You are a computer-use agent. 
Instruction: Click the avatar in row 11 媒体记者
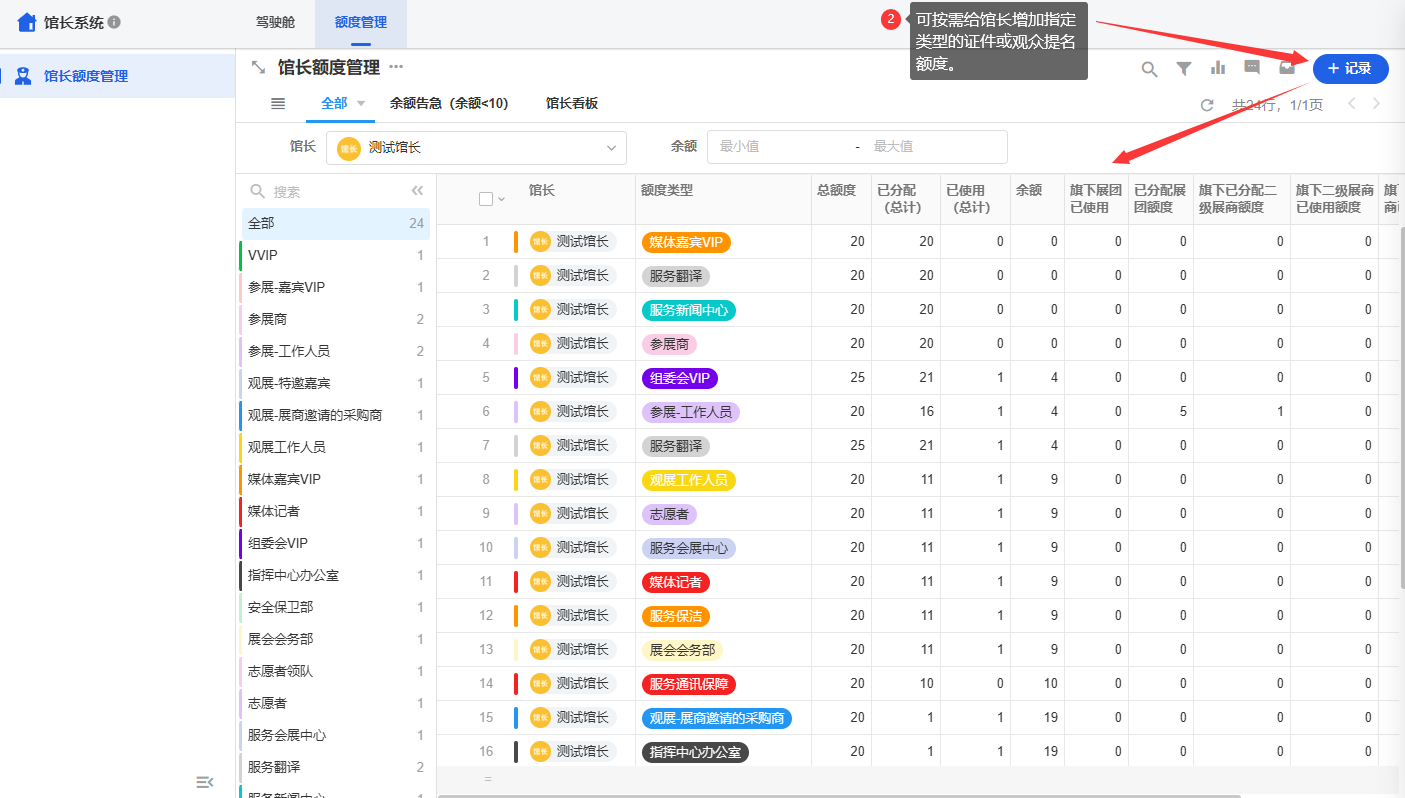point(541,582)
